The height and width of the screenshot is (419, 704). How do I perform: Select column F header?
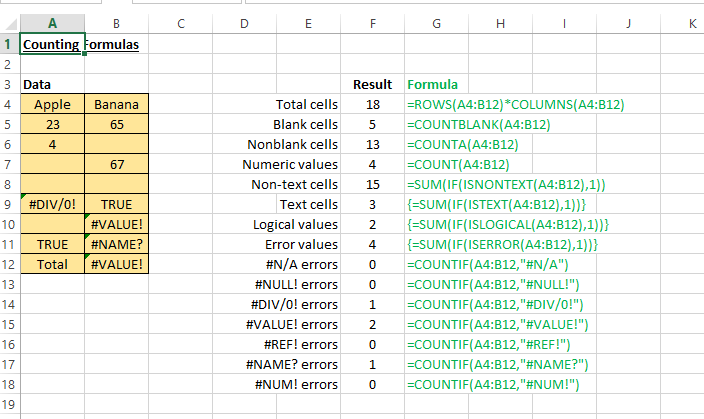pyautogui.click(x=372, y=23)
